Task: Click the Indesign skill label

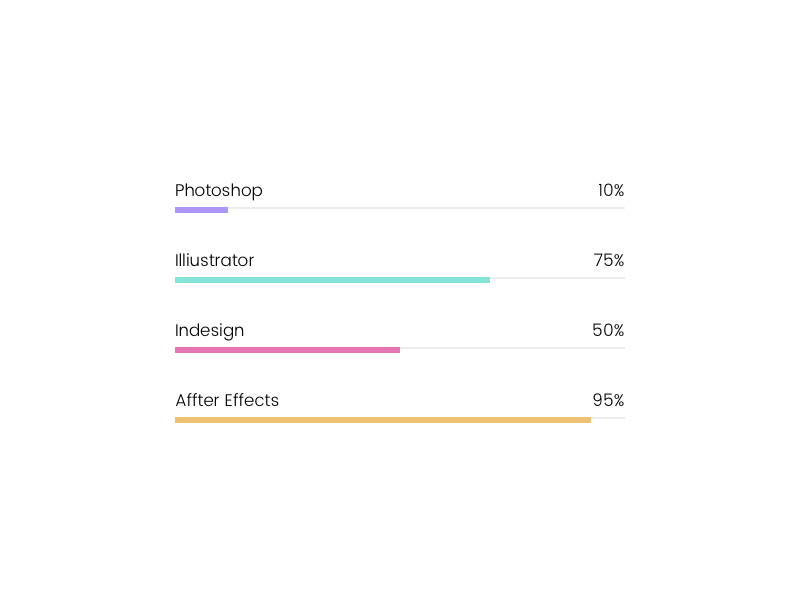Action: click(209, 331)
